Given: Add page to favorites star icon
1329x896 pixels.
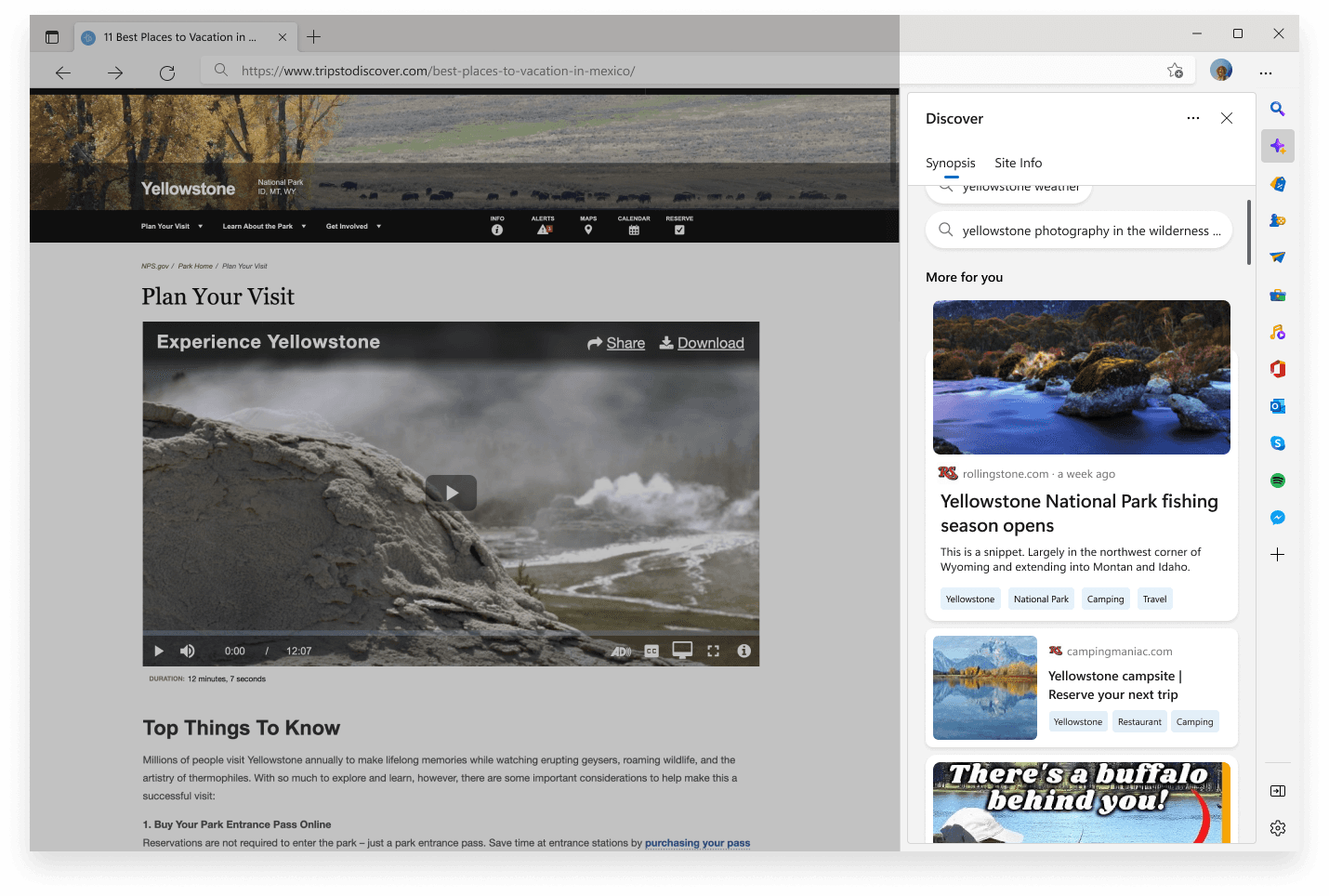Looking at the screenshot, I should point(1176,71).
